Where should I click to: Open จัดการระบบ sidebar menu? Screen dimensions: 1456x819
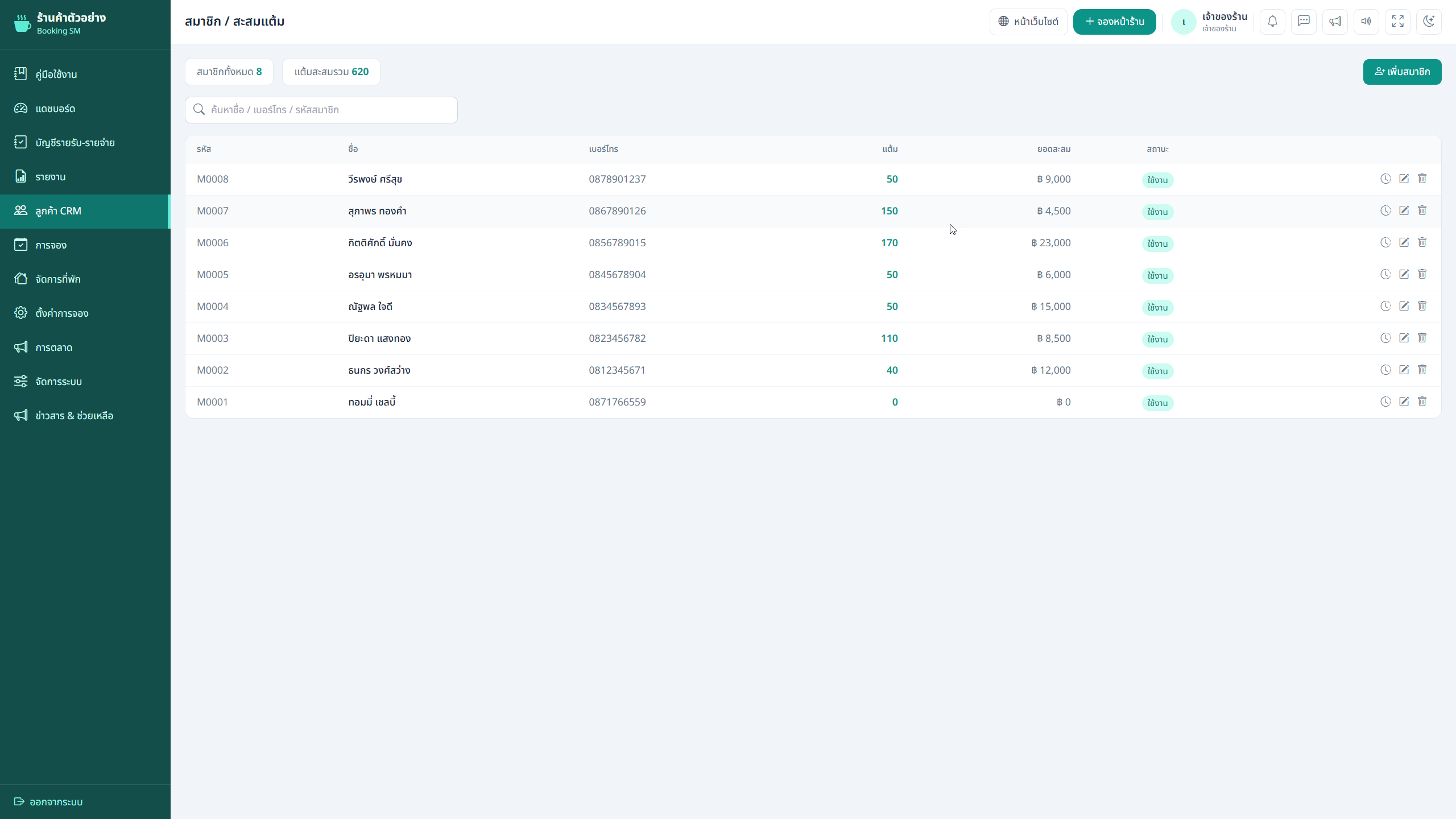point(85,381)
